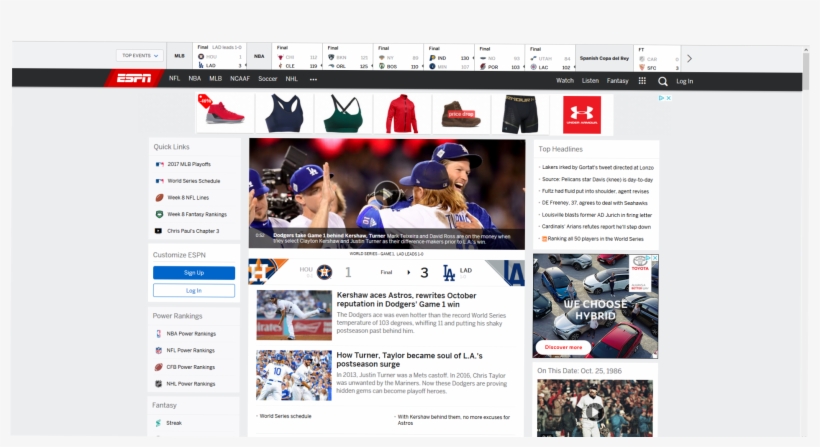Open the NFL menu
The width and height of the screenshot is (820, 447).
[174, 78]
